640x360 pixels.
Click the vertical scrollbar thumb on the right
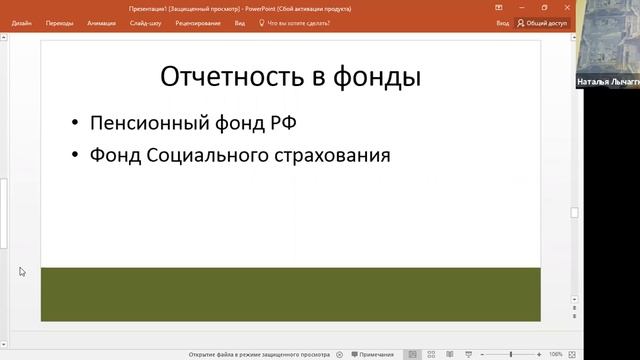point(574,213)
